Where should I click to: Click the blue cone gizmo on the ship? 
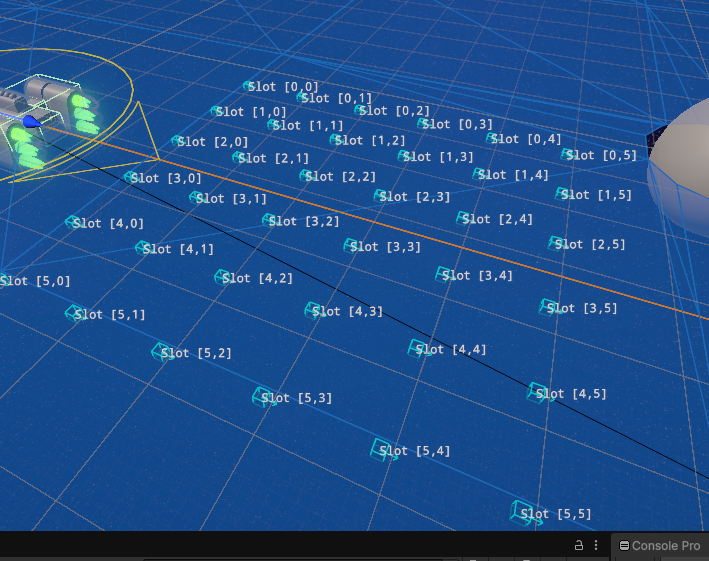[x=32, y=122]
